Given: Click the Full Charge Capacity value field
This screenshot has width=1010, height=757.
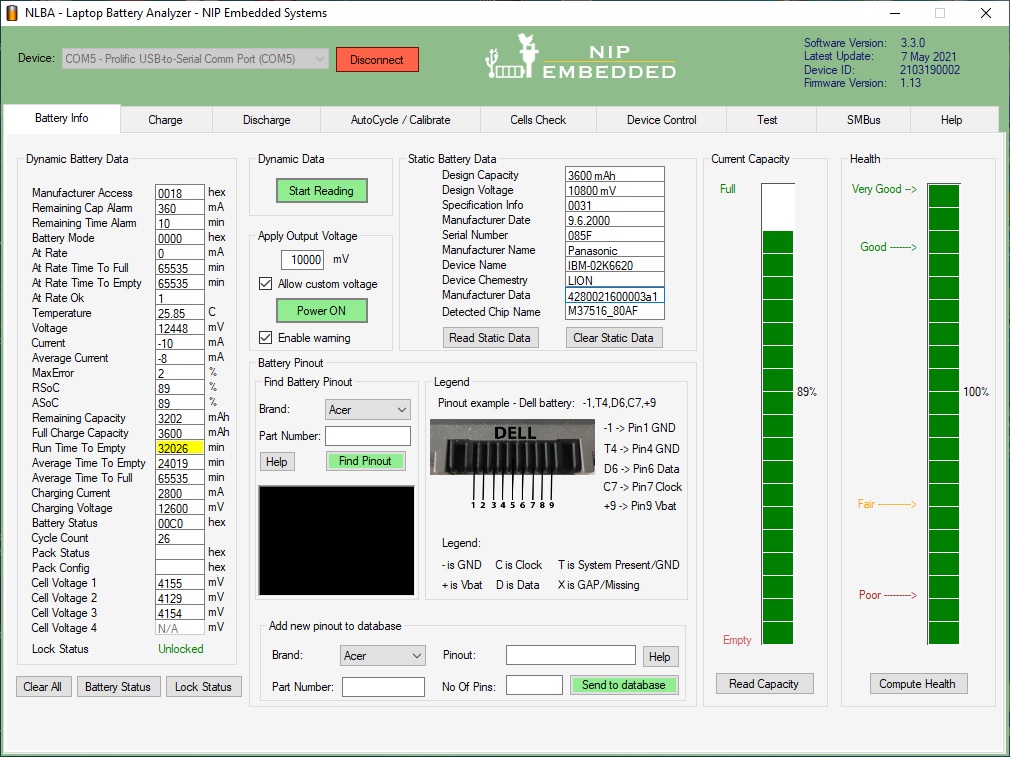Looking at the screenshot, I should pyautogui.click(x=180, y=433).
